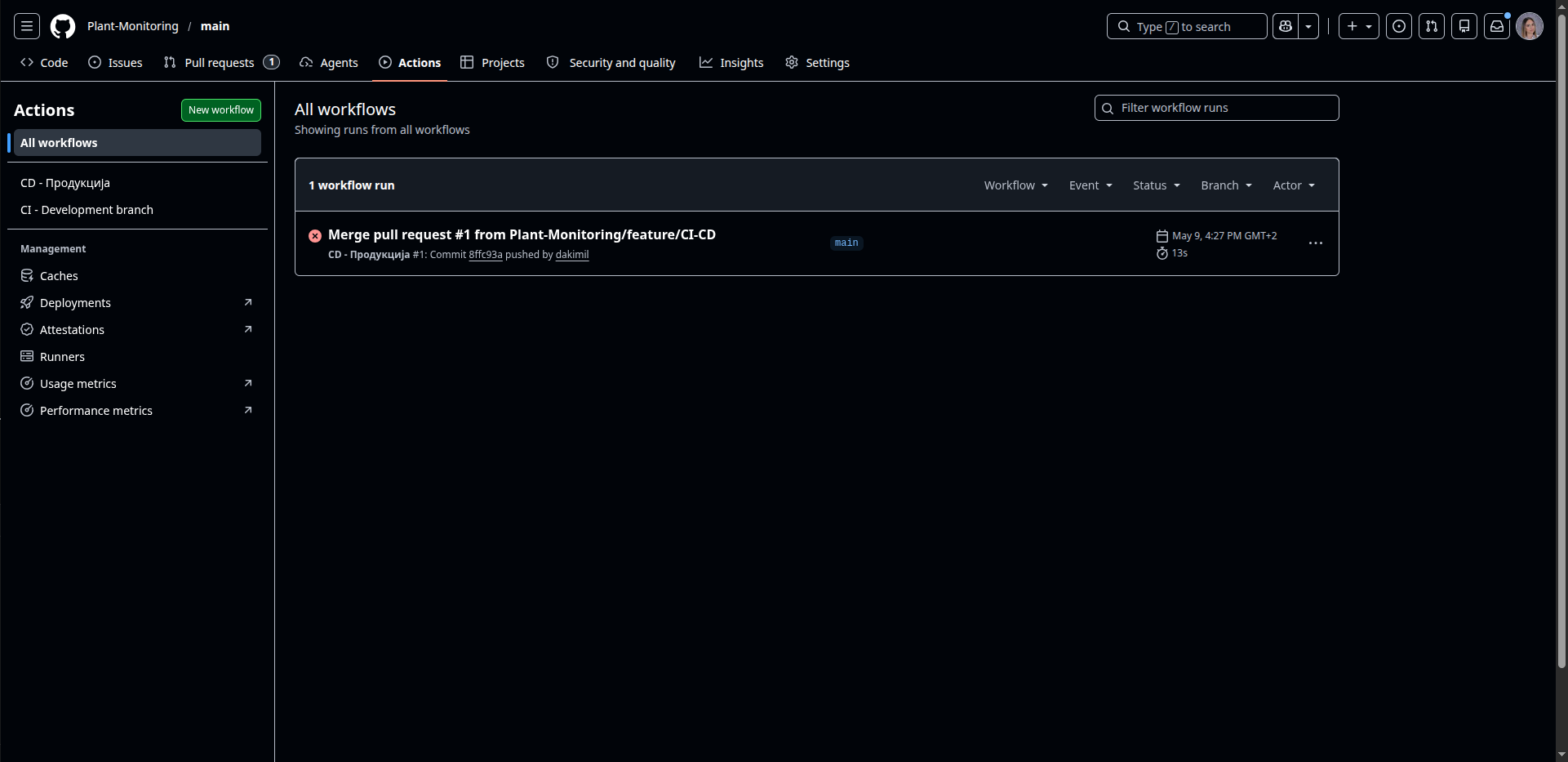Click the Attestations verified icon
The width and height of the screenshot is (1568, 762).
point(27,330)
